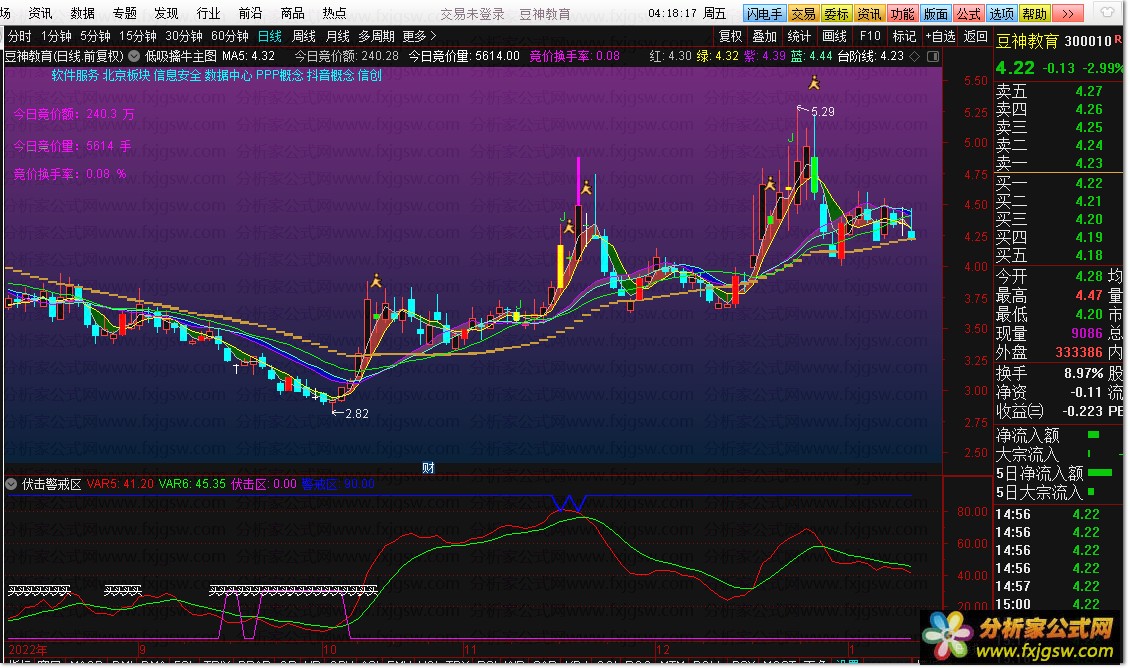Switch to 分时 intraday chart

click(19, 35)
